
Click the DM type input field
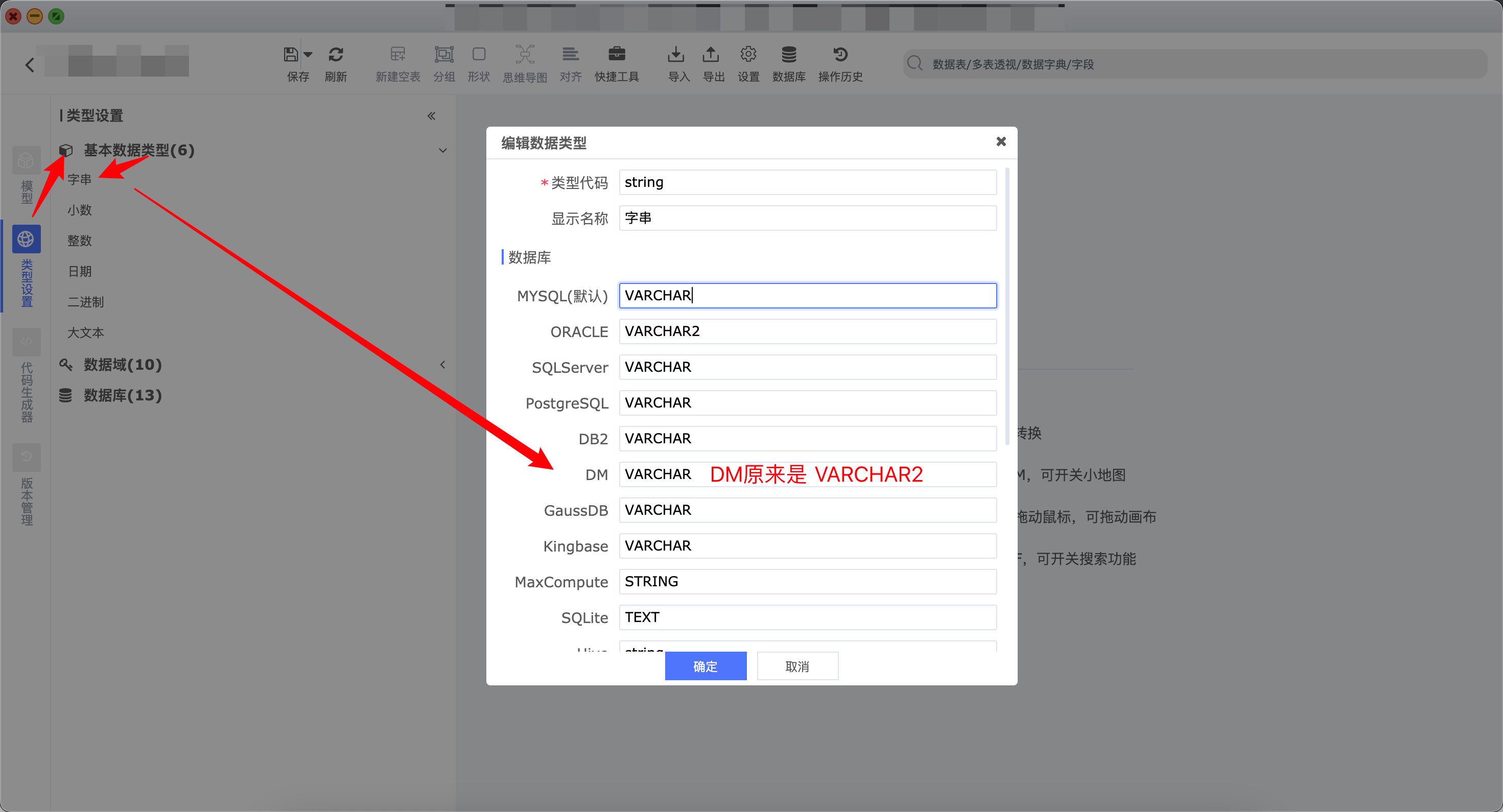pos(807,474)
